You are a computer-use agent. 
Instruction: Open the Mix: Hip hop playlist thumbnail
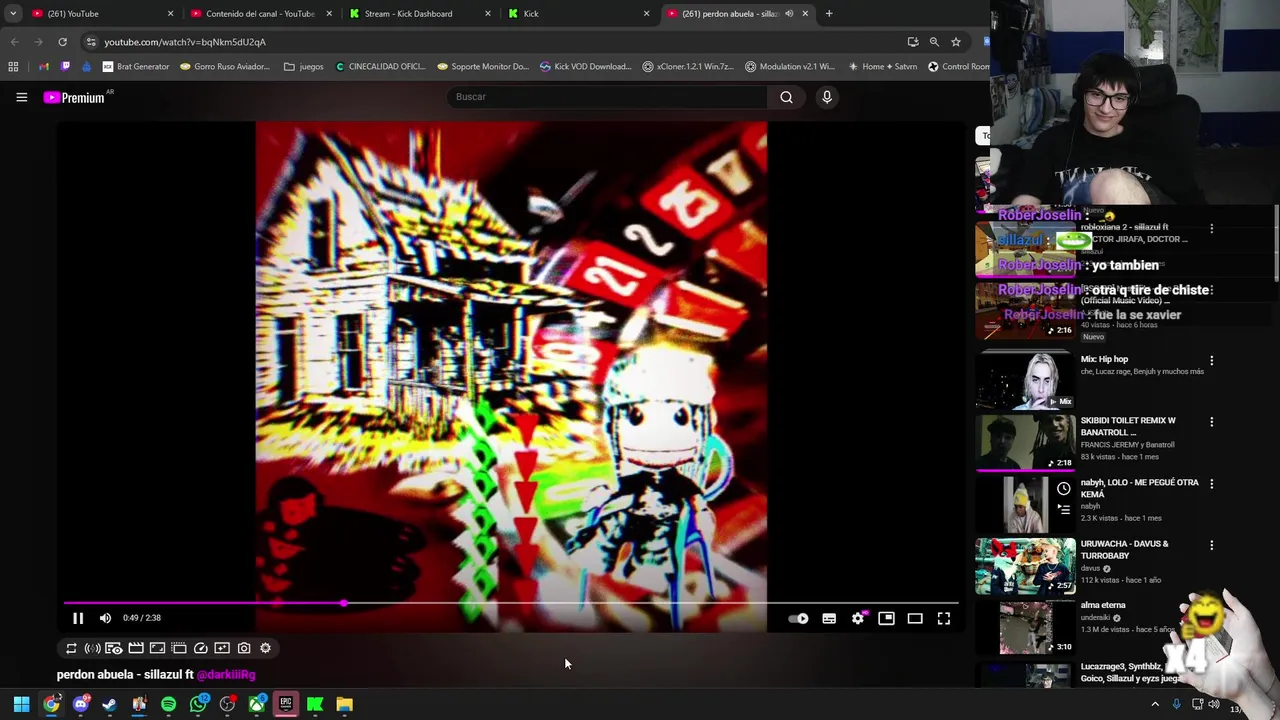pyautogui.click(x=1025, y=381)
